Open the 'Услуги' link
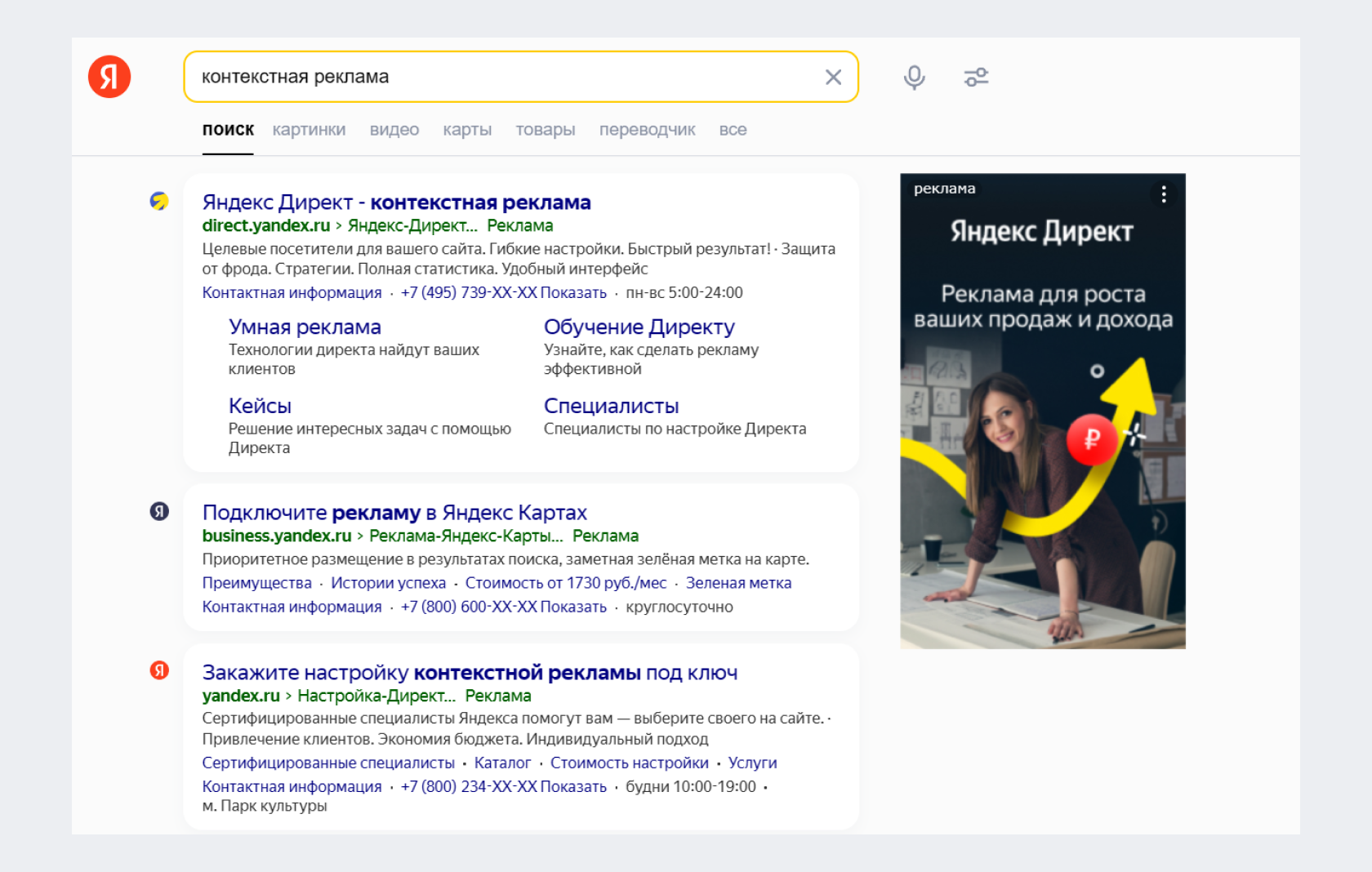1372x872 pixels. (x=752, y=763)
